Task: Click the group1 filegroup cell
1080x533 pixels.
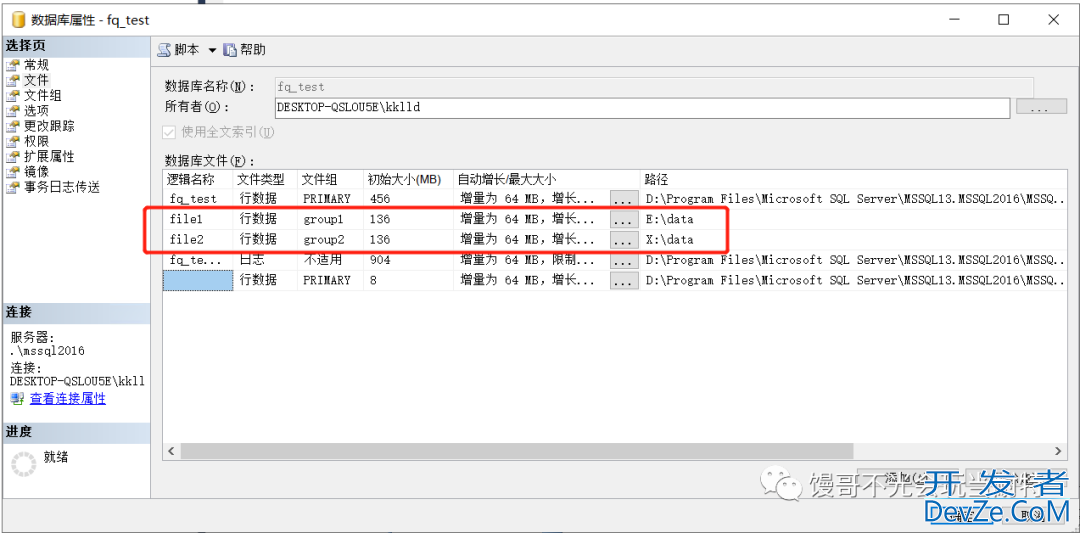Action: tap(330, 220)
